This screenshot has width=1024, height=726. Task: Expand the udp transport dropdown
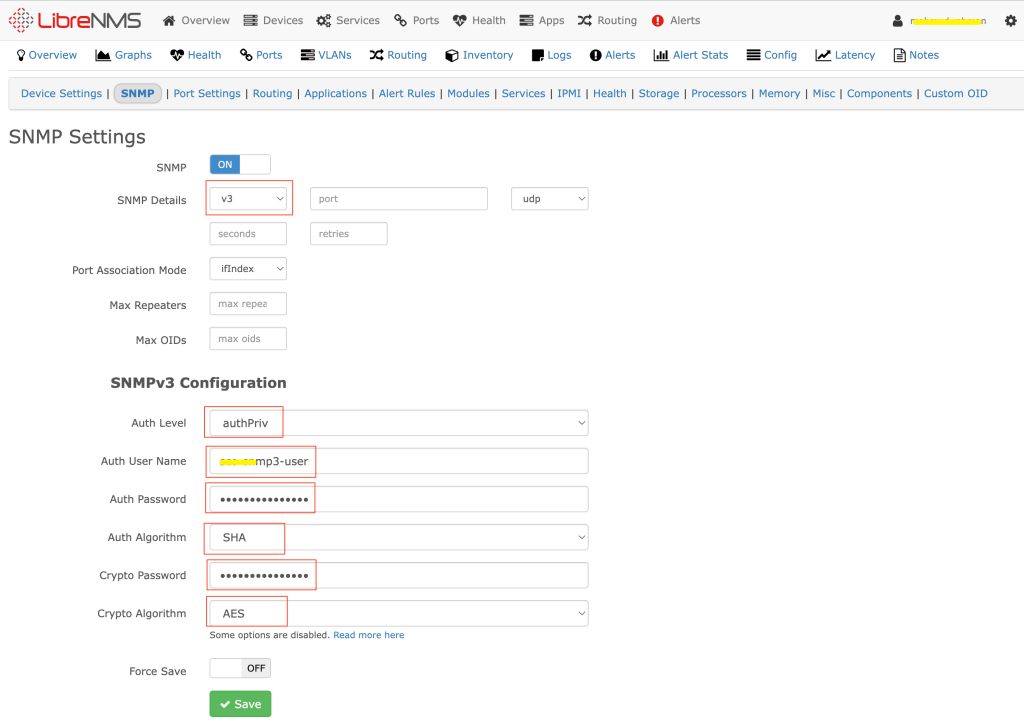tap(549, 199)
